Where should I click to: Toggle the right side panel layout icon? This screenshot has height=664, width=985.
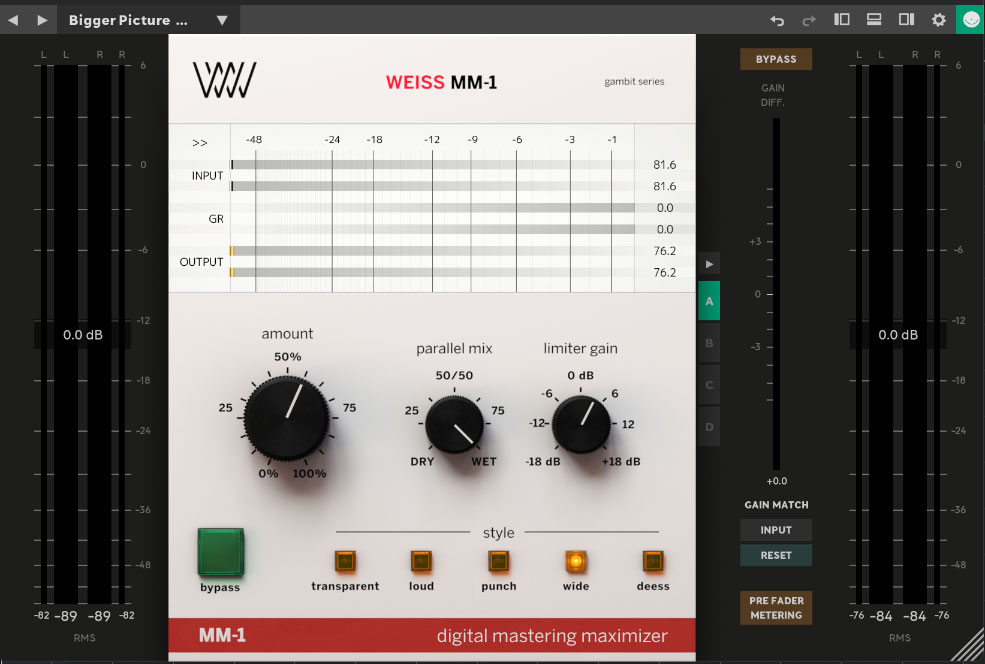click(x=906, y=19)
